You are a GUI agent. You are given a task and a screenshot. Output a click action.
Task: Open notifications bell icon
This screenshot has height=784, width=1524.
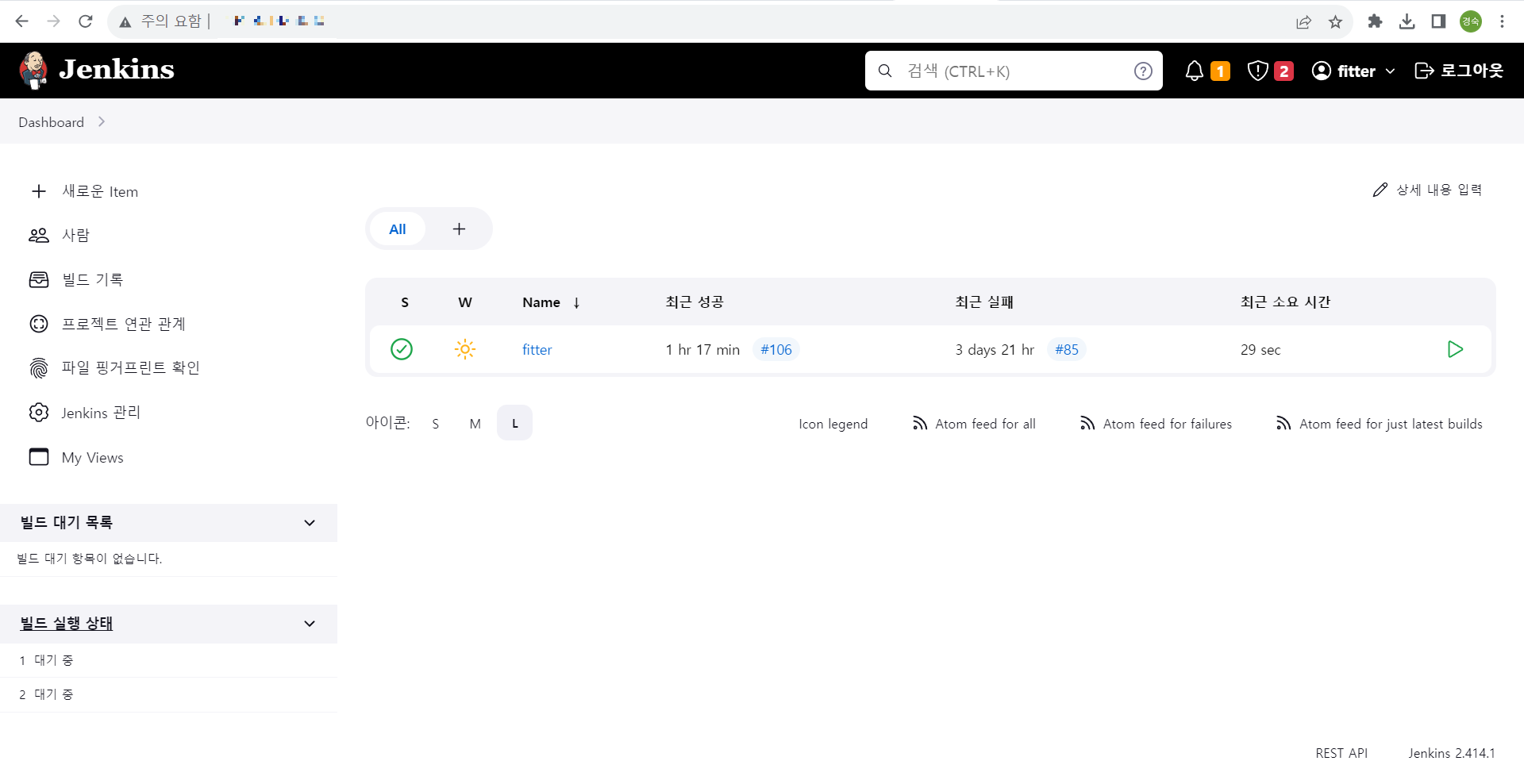(x=1195, y=71)
